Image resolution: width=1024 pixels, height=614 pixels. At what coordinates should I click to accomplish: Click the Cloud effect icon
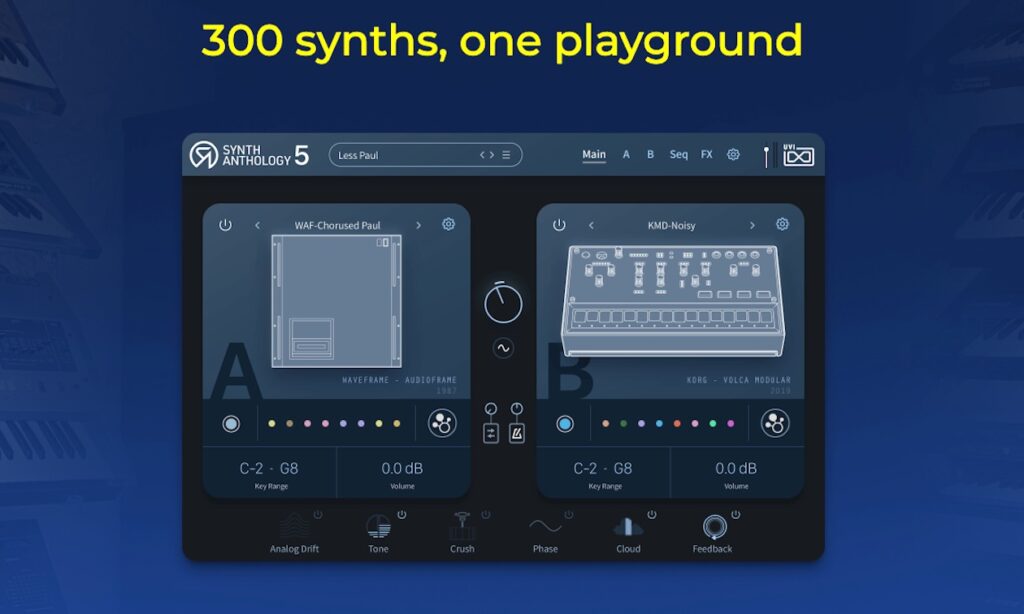click(628, 526)
